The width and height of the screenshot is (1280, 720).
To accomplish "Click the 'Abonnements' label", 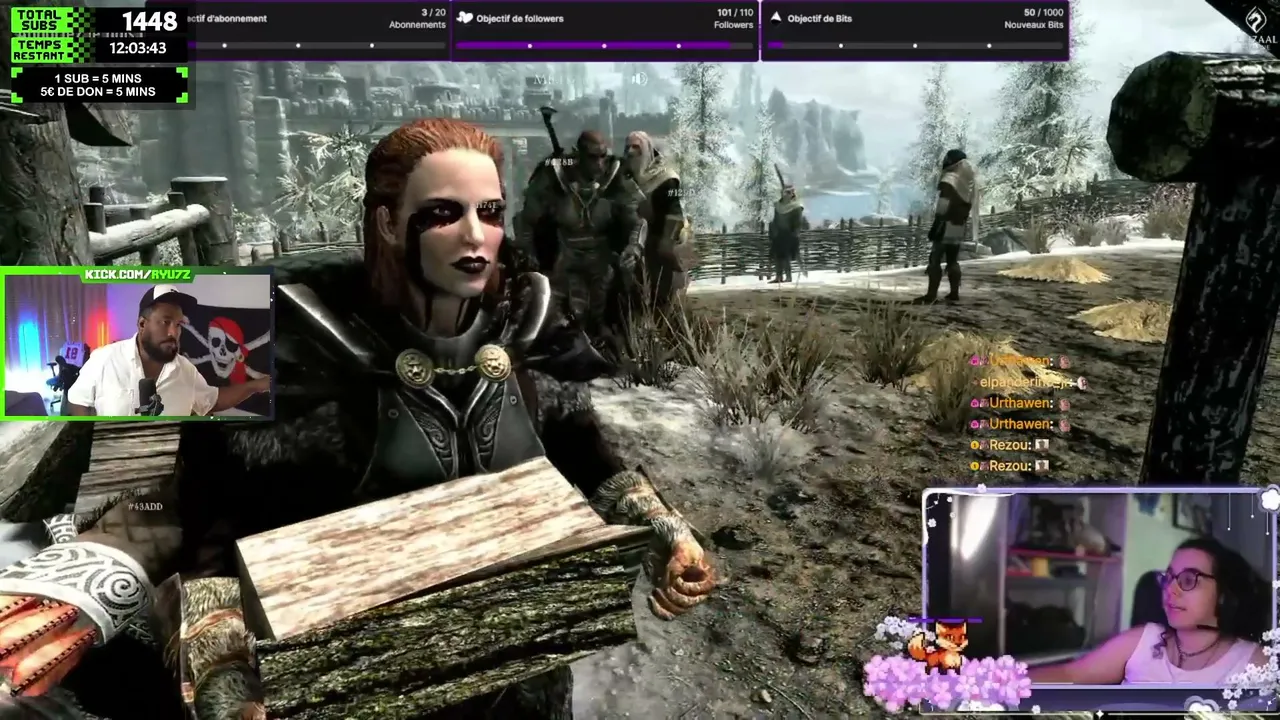I will pos(417,25).
